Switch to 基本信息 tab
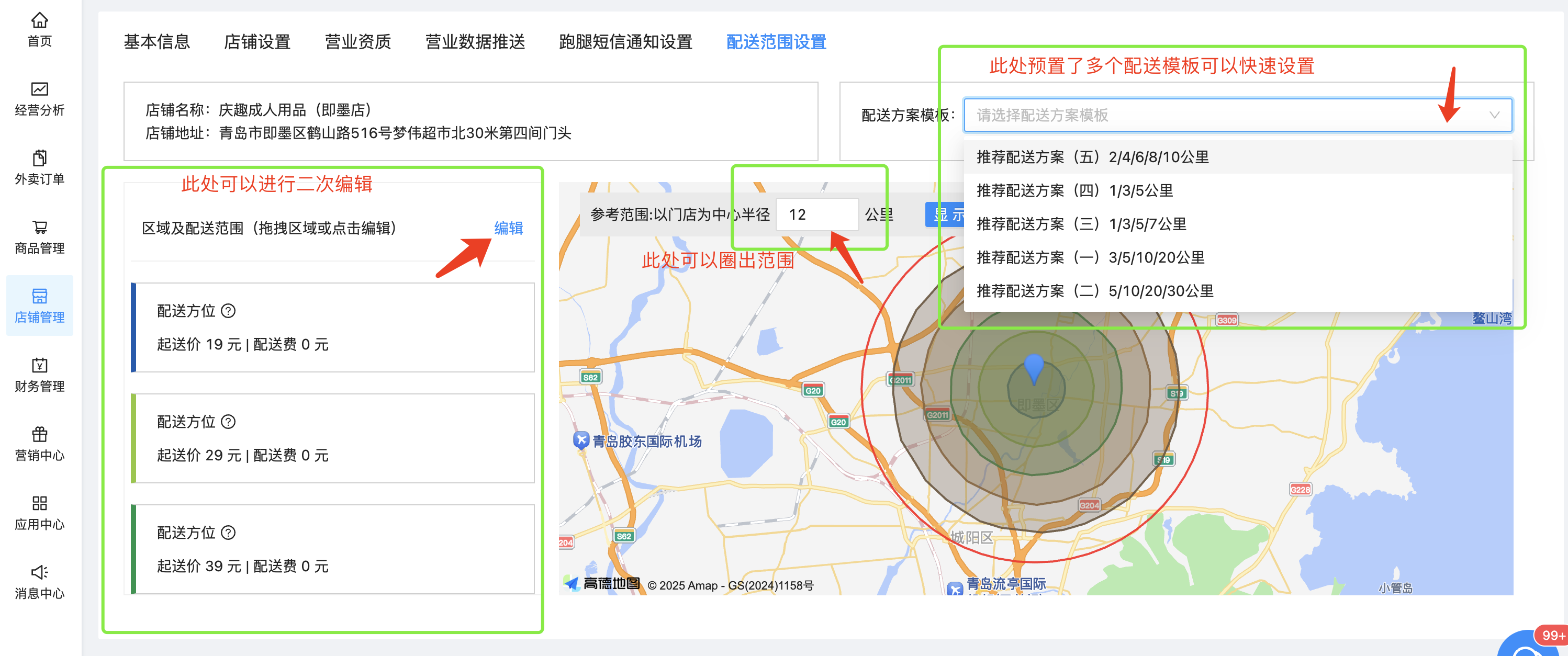 (x=156, y=41)
